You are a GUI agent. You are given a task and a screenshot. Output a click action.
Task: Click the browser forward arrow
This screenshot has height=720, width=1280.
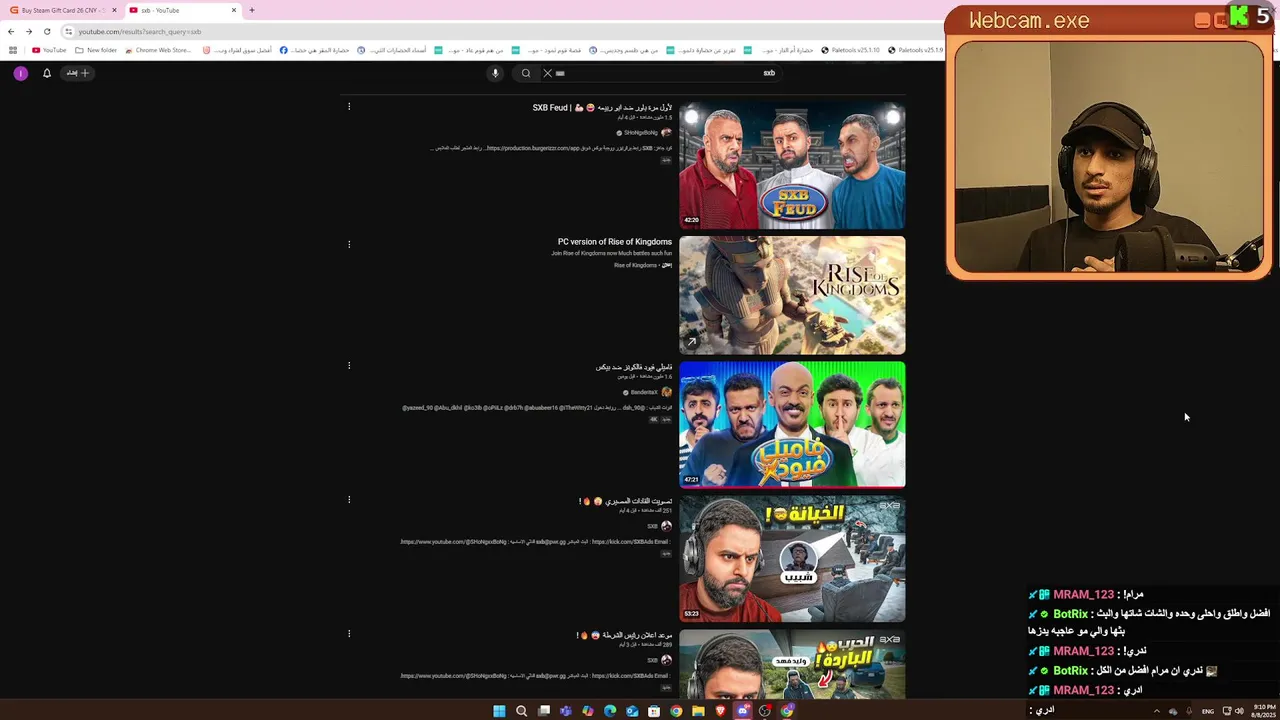pos(29,31)
